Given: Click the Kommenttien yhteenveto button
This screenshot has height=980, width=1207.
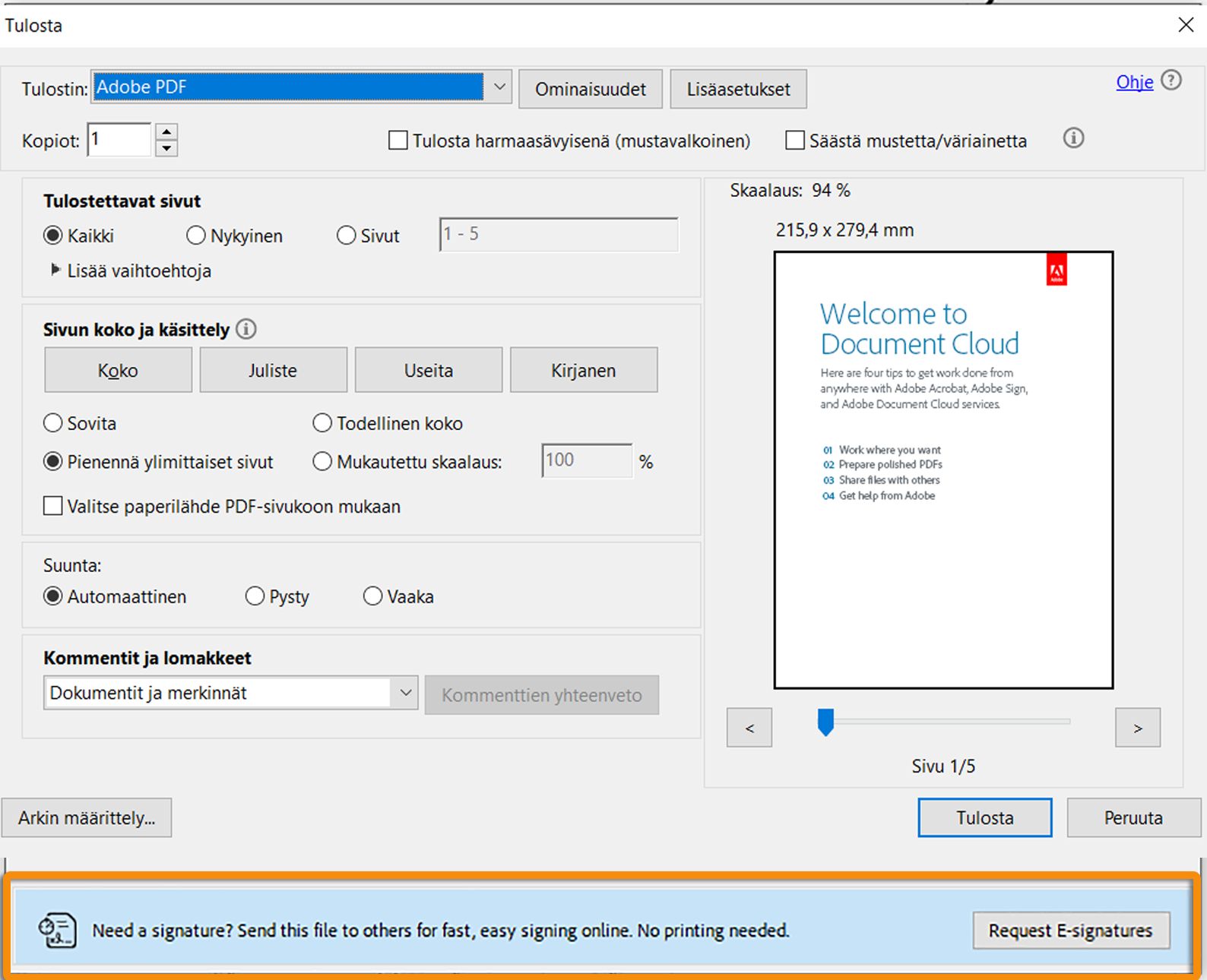Looking at the screenshot, I should tap(542, 695).
